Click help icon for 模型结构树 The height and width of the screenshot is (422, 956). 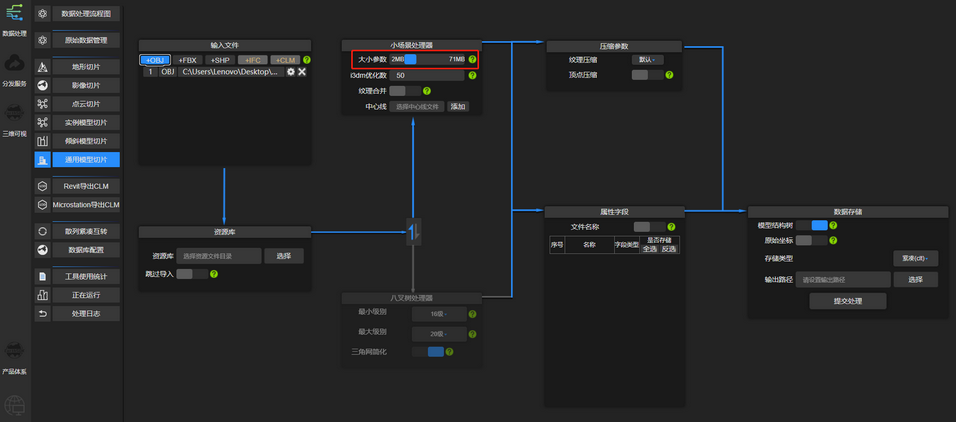tap(833, 225)
